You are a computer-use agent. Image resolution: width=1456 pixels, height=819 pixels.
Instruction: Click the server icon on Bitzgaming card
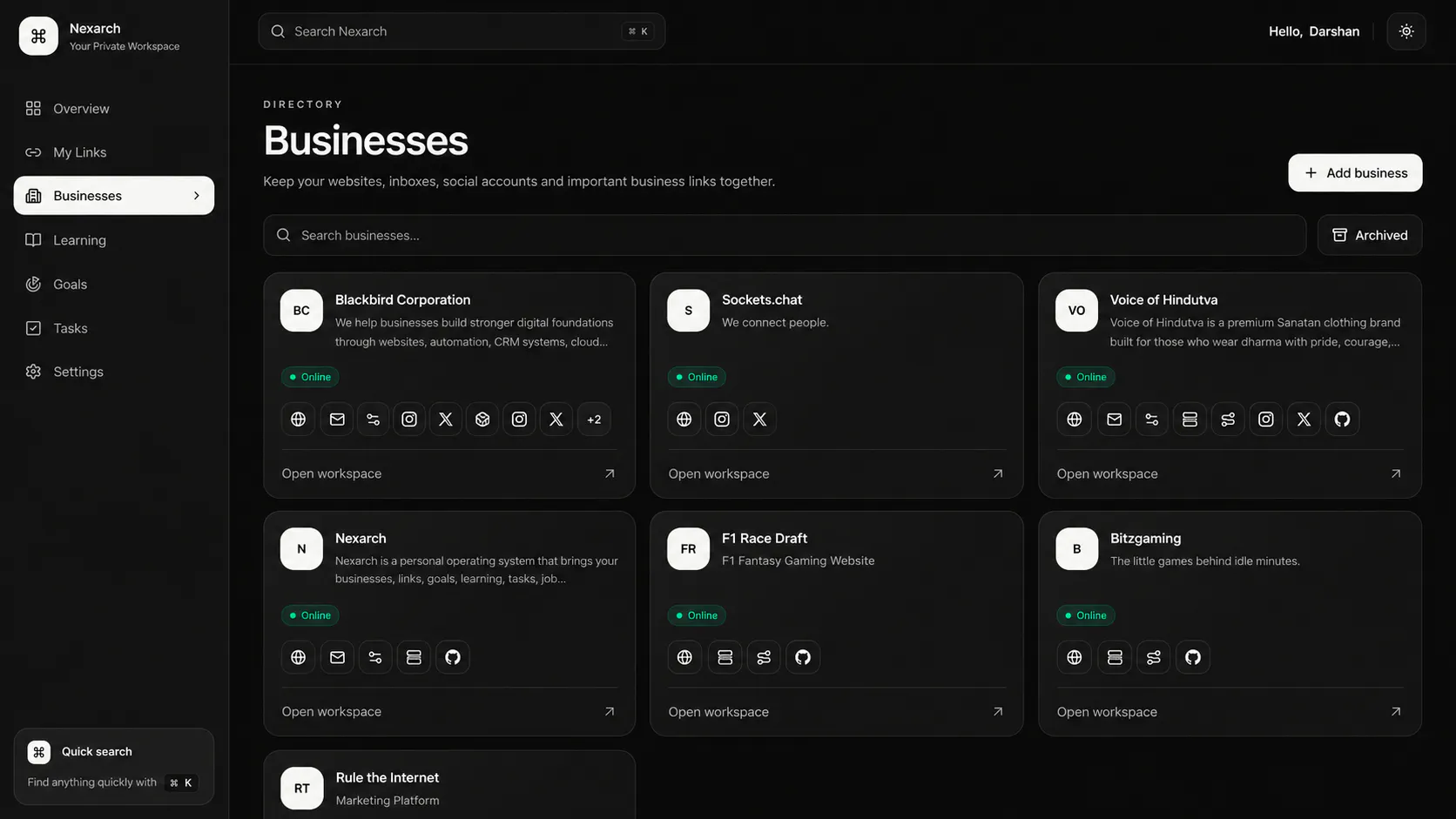click(x=1115, y=657)
